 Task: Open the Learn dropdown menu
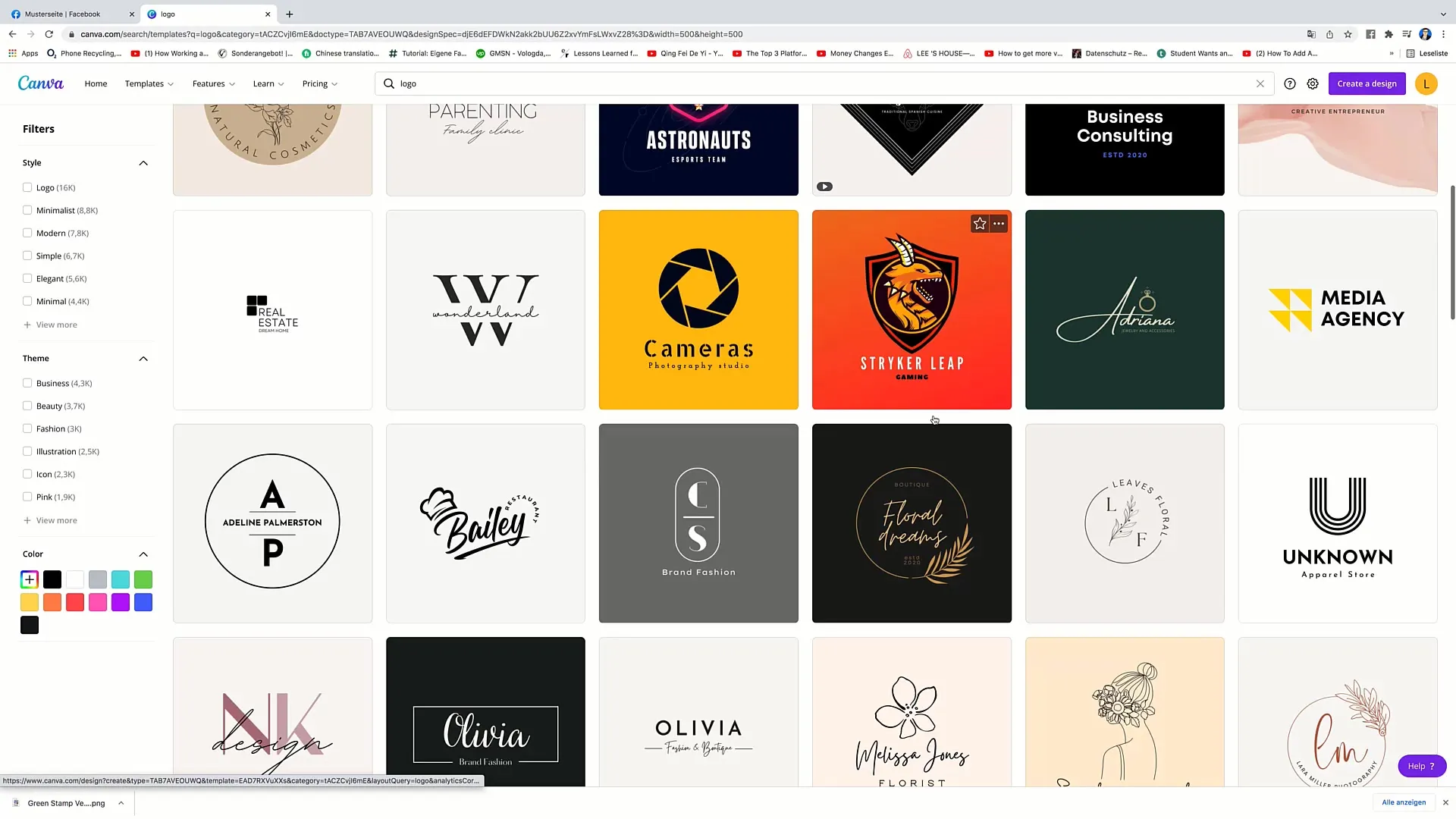(268, 83)
